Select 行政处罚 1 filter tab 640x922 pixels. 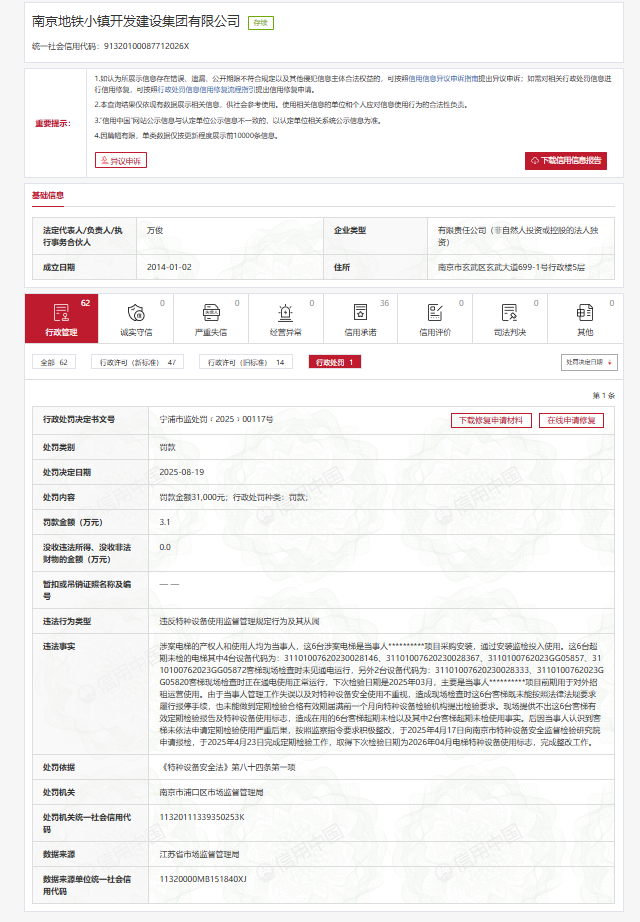pos(335,362)
